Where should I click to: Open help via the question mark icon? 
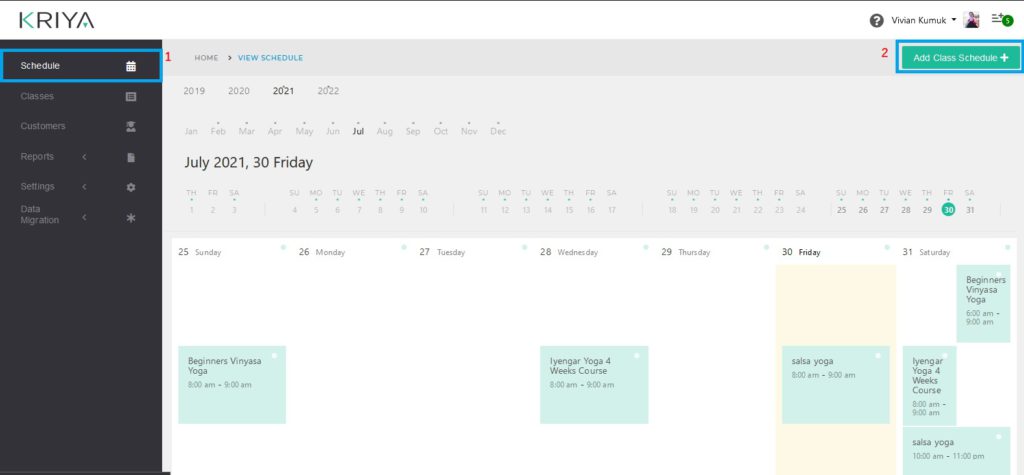point(876,20)
